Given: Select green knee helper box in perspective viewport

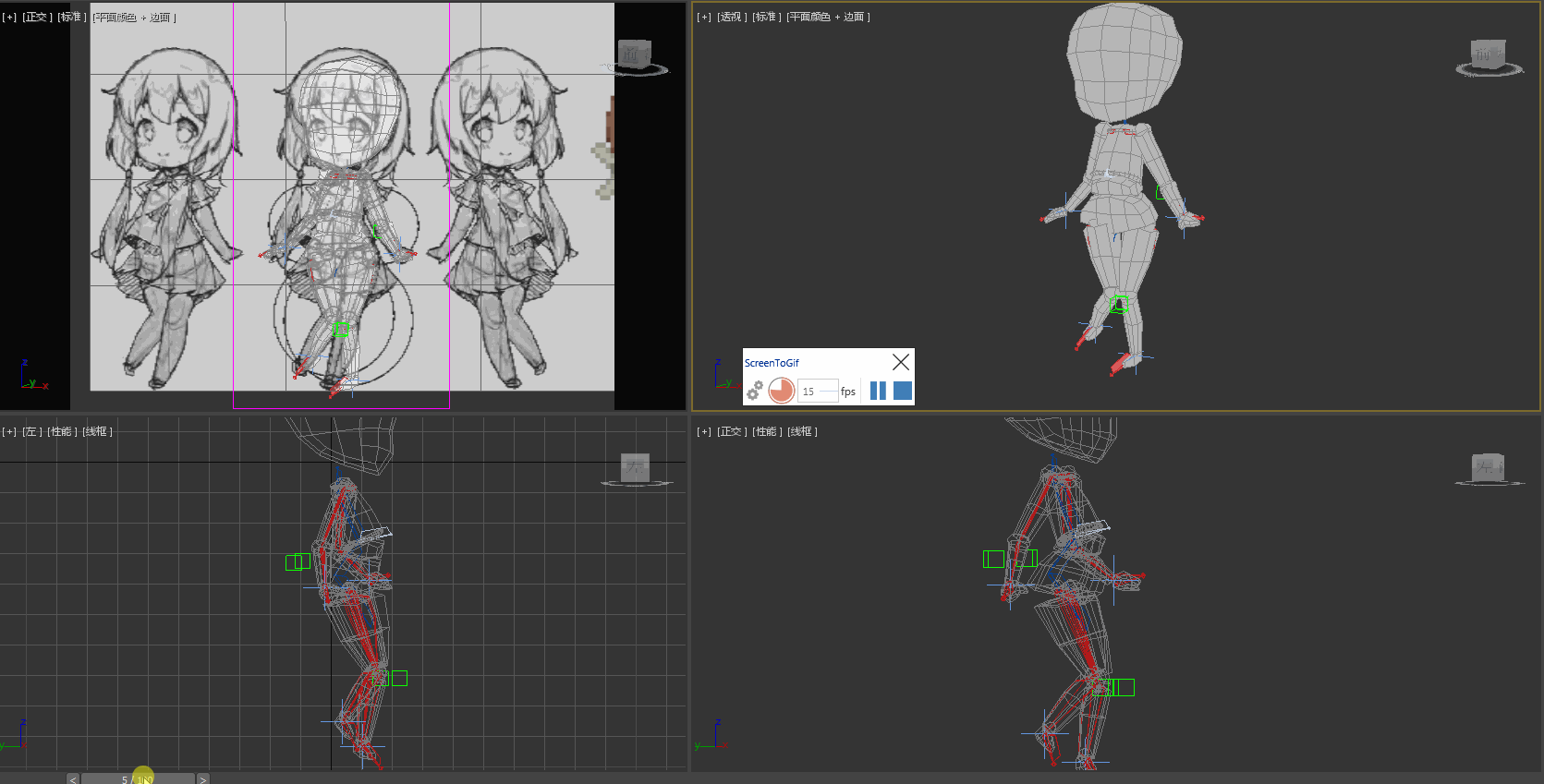Looking at the screenshot, I should [x=1121, y=304].
